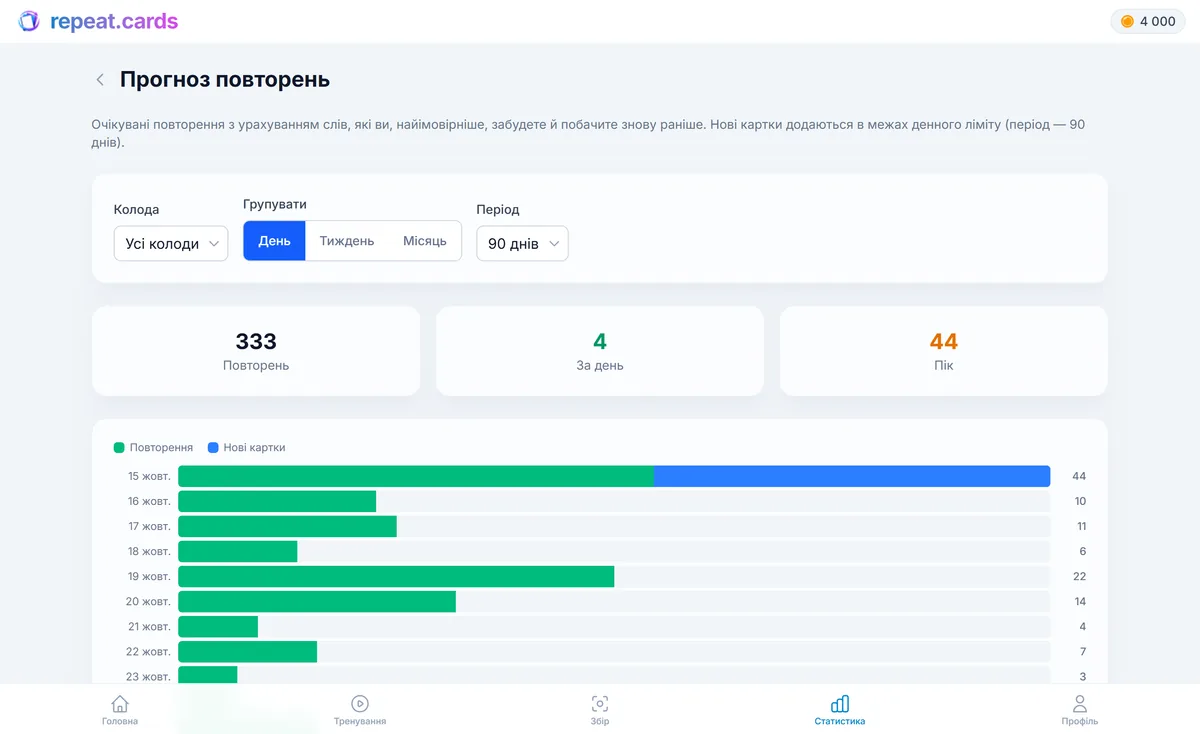Click the 44 Пік summary card
Image resolution: width=1200 pixels, height=734 pixels.
tap(944, 351)
